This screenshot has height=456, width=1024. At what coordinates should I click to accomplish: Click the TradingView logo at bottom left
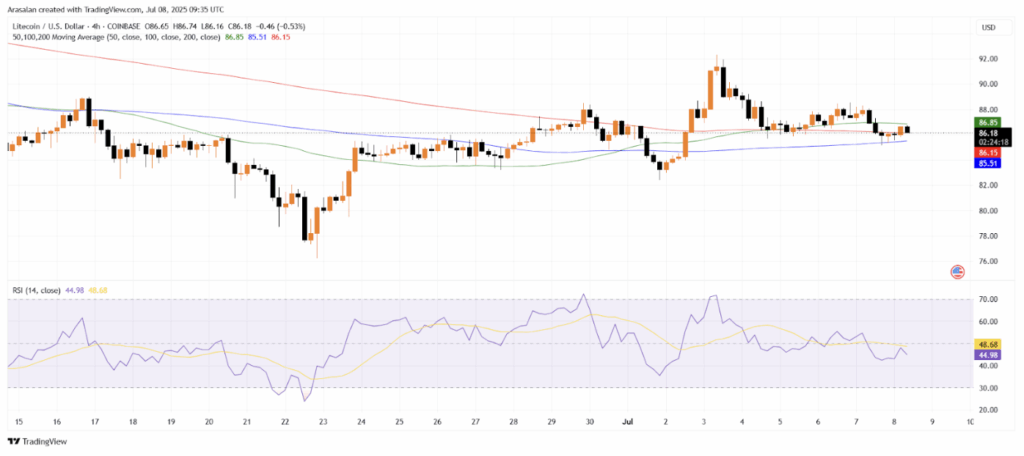click(x=37, y=441)
